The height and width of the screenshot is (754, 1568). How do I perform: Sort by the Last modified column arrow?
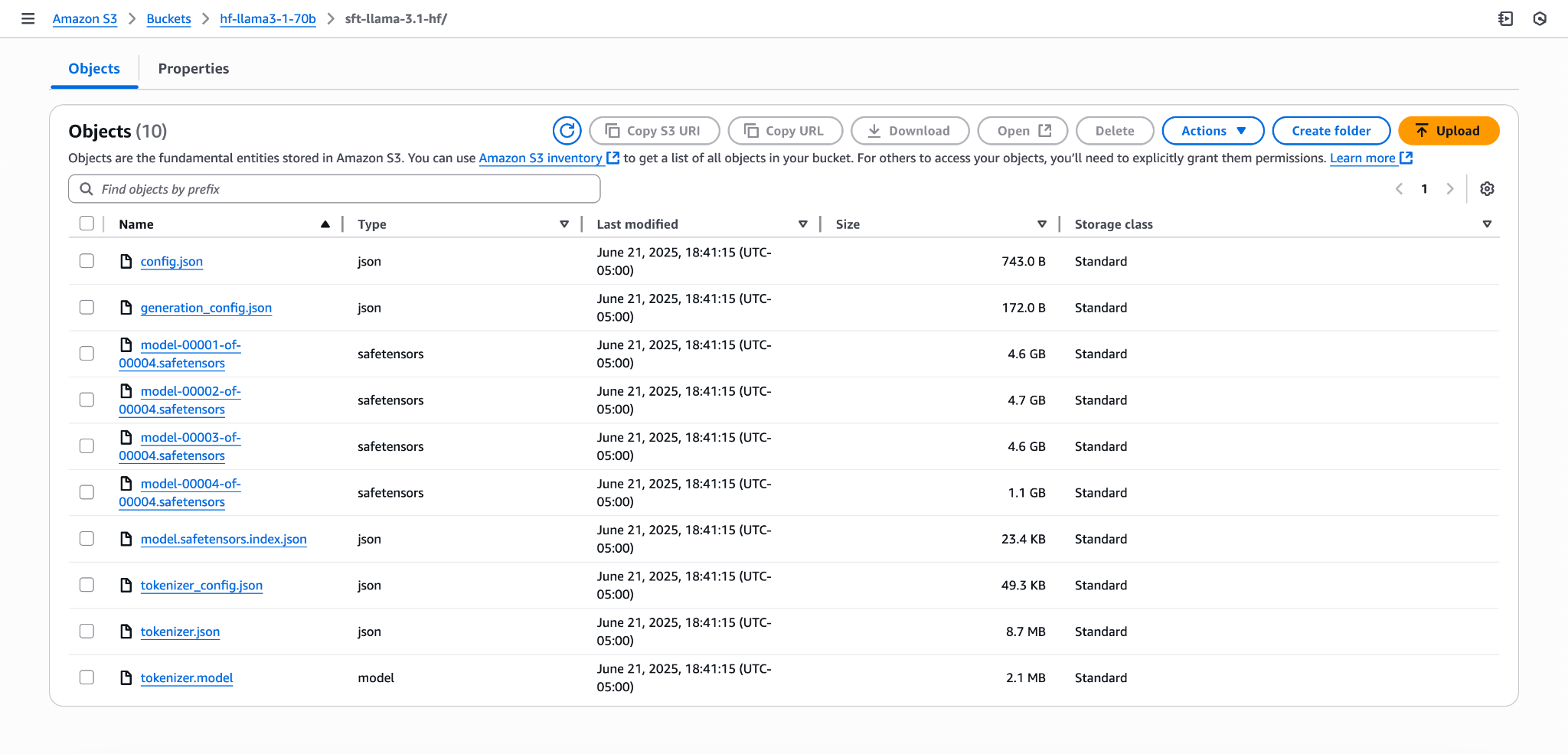coord(802,224)
